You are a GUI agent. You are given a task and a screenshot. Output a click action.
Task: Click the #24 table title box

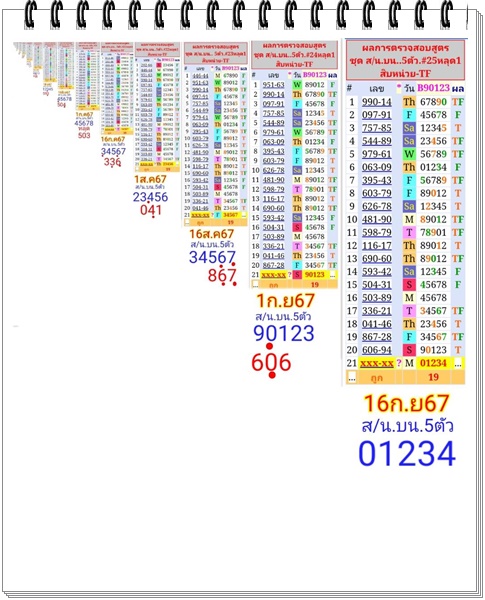pos(294,55)
